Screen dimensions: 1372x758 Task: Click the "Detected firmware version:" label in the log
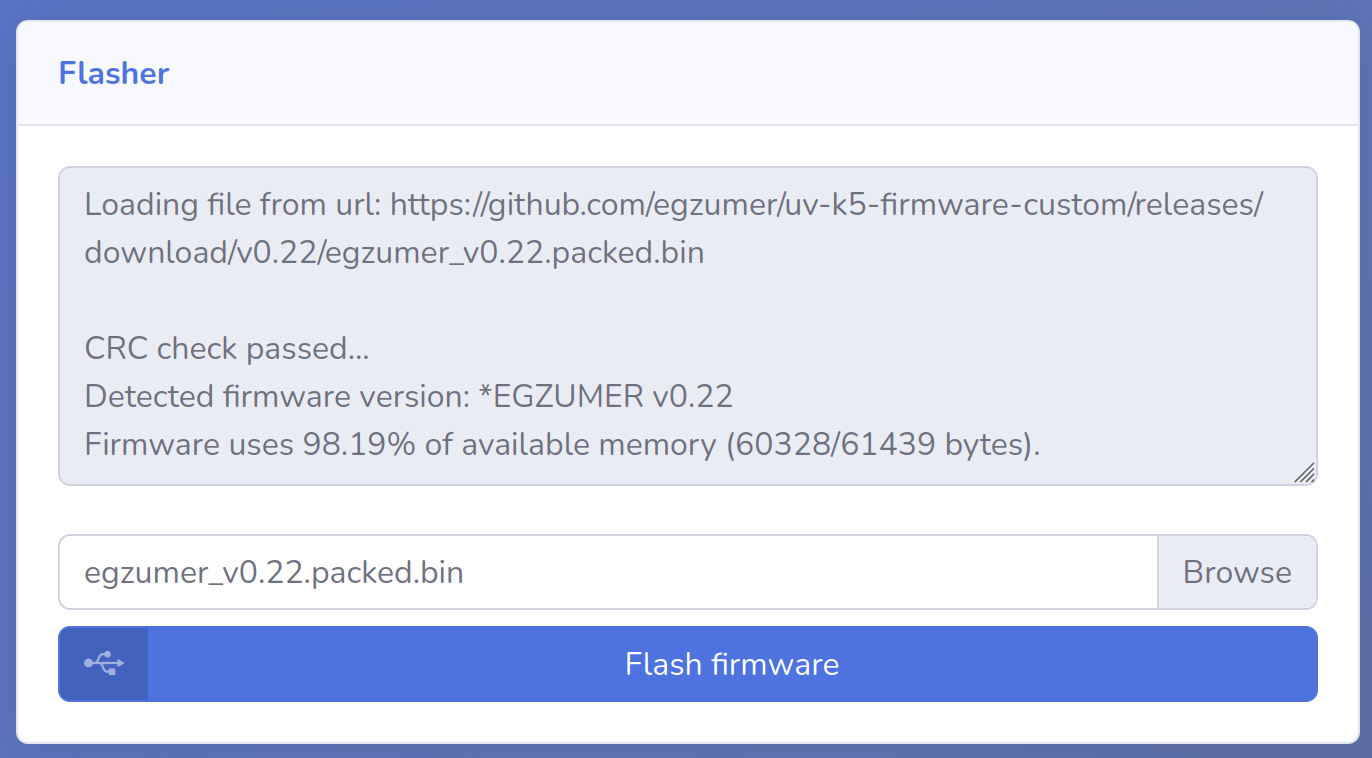pyautogui.click(x=276, y=397)
